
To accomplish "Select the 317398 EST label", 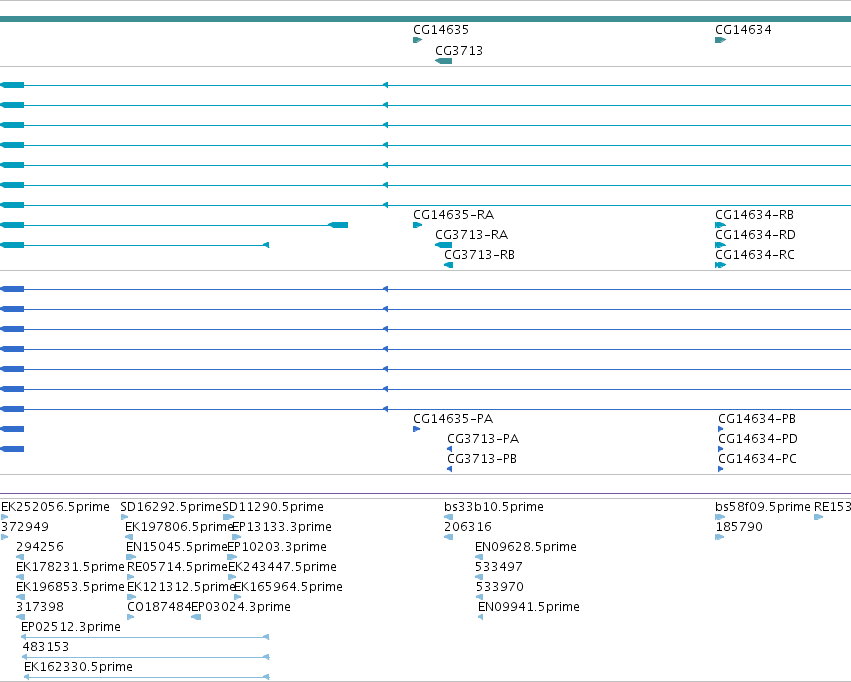I will click(40, 607).
